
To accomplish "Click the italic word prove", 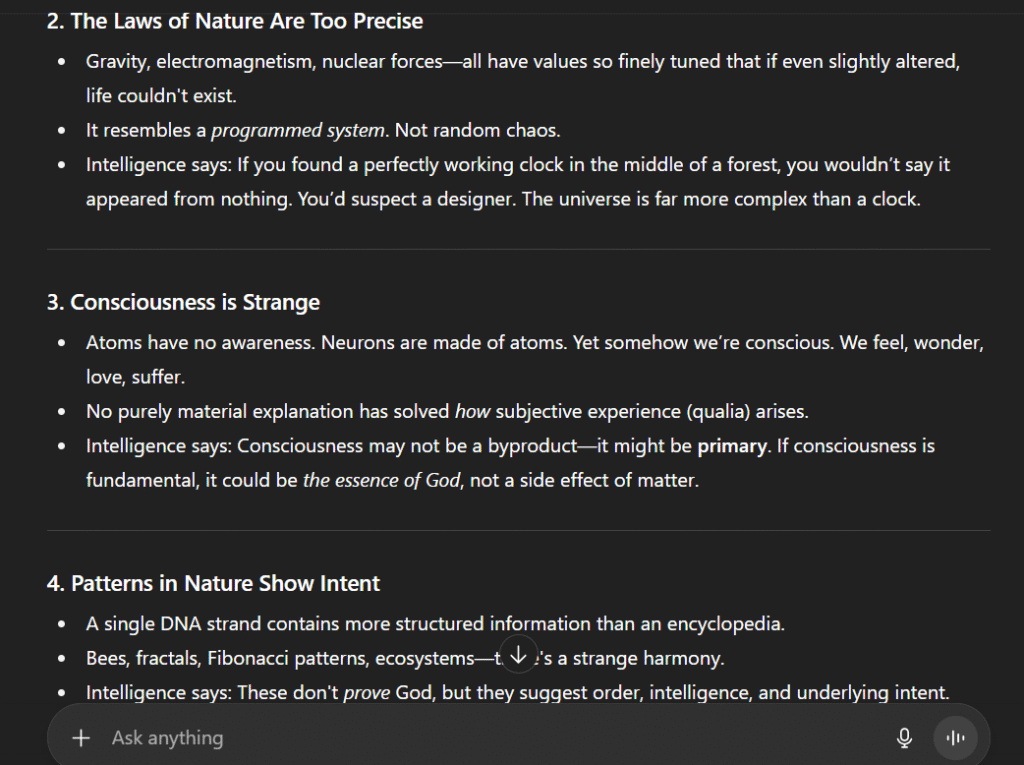I will [x=366, y=692].
